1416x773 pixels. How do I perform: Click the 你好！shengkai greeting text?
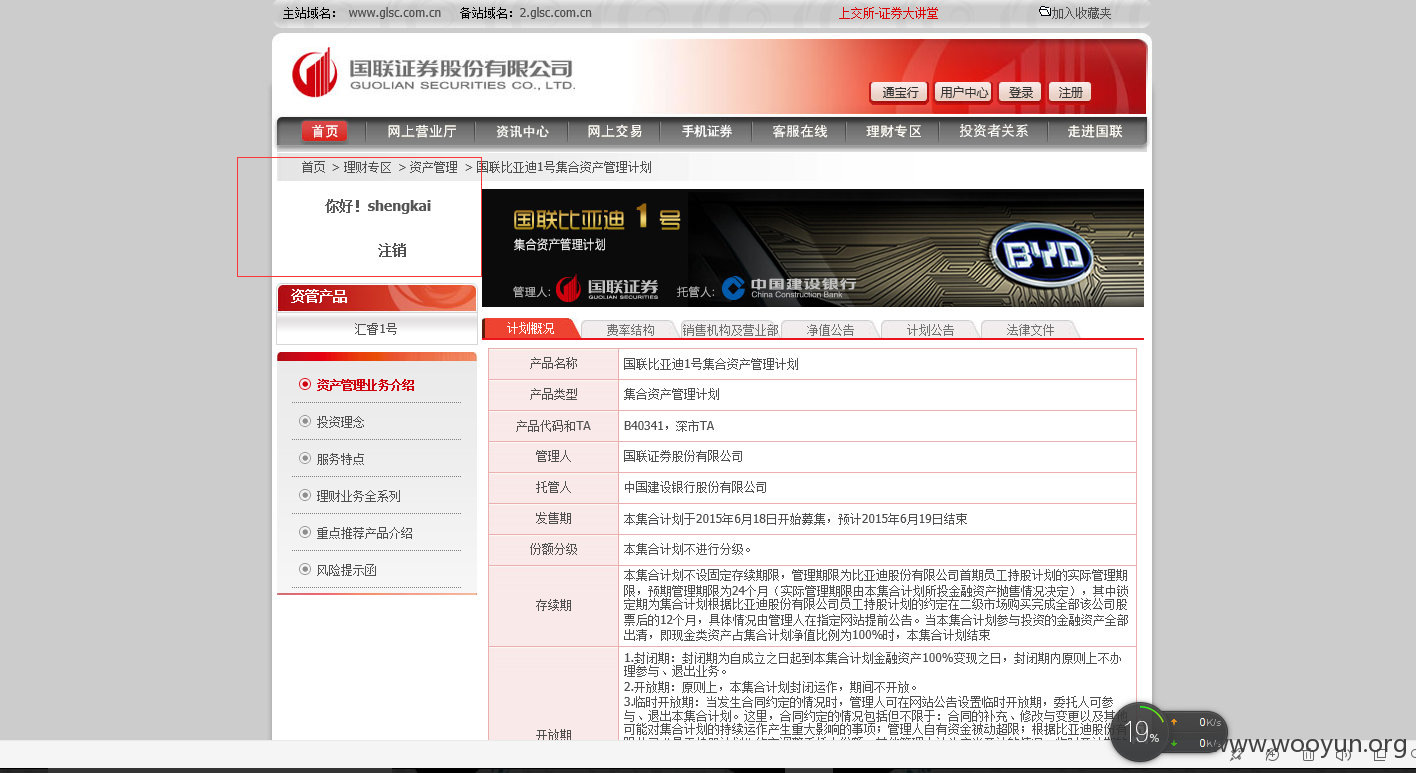tap(378, 206)
